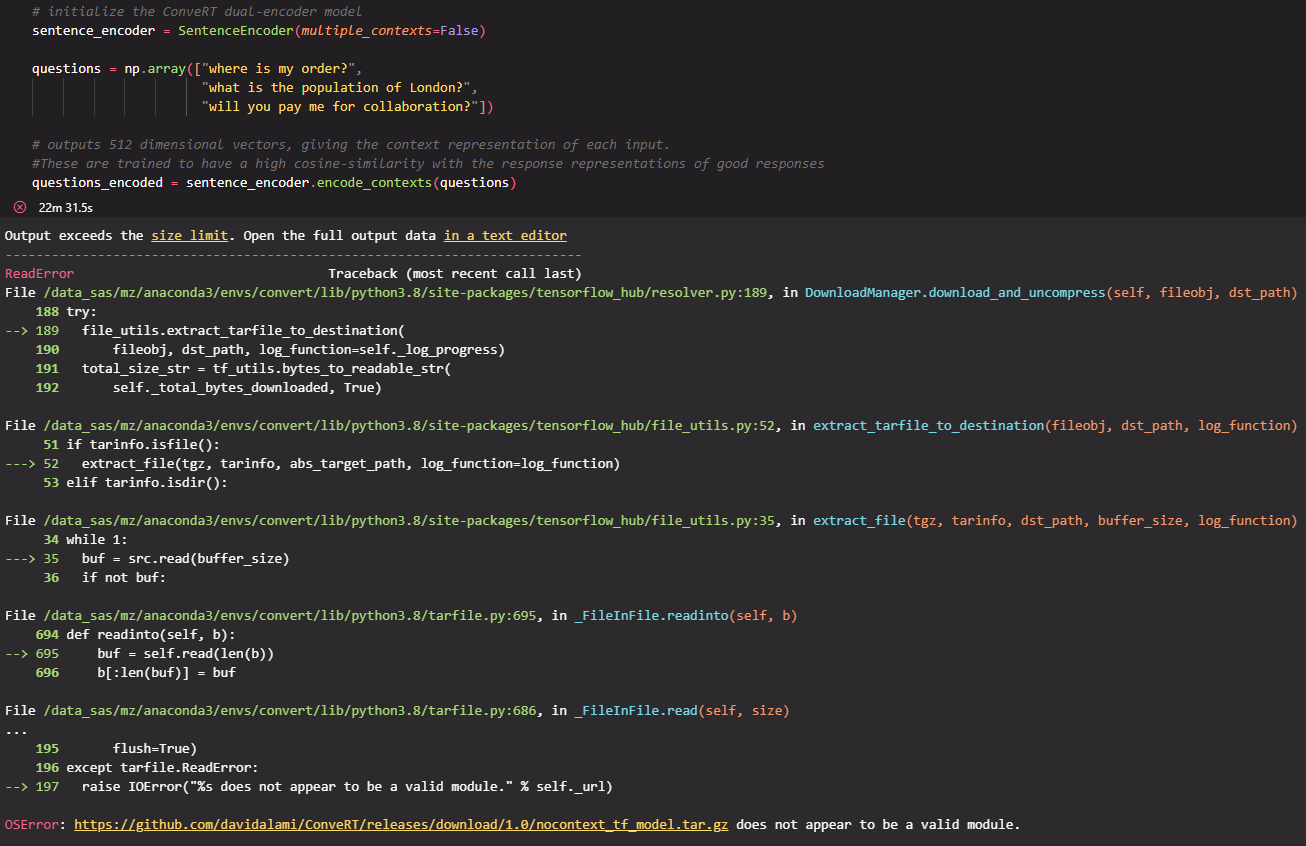This screenshot has height=846, width=1306.
Task: Click 'Traceback (most recent call last)' text
Action: pyautogui.click(x=455, y=274)
